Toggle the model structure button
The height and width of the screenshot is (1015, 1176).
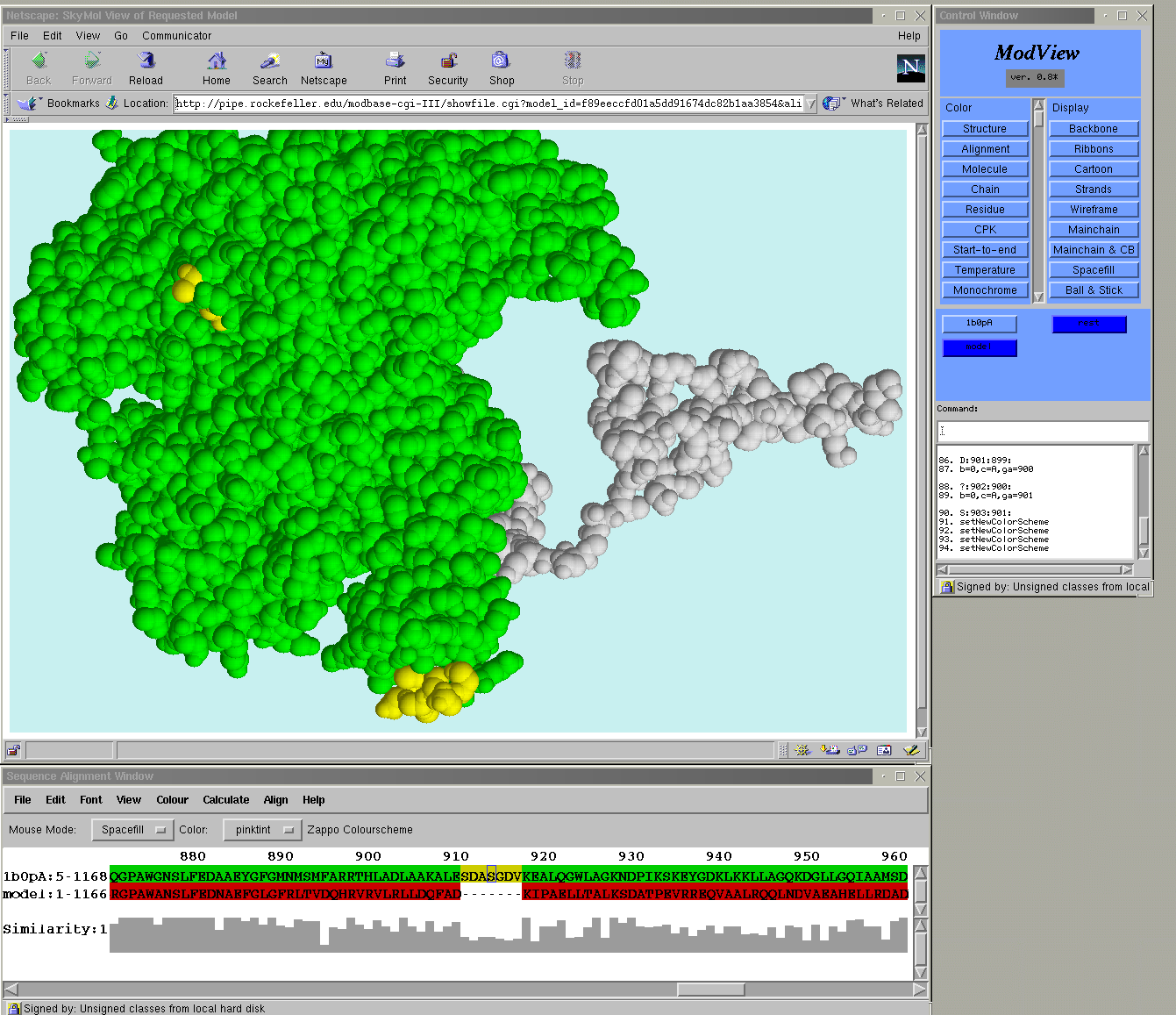pos(980,347)
